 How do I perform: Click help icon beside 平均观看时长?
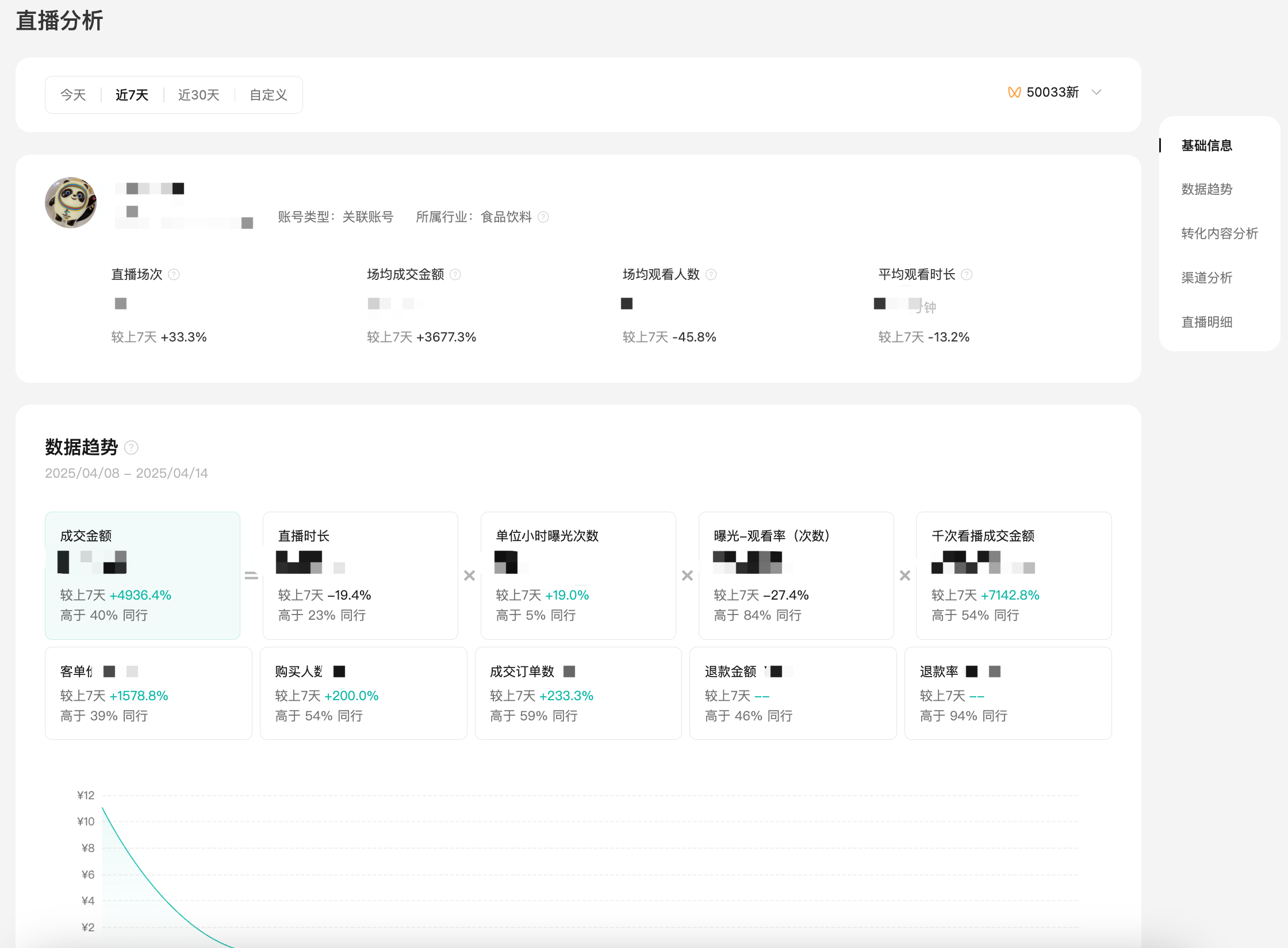click(967, 275)
